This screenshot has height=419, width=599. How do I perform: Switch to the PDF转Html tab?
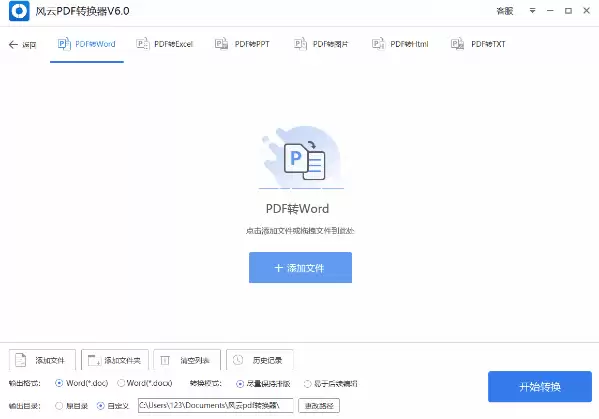(x=400, y=44)
